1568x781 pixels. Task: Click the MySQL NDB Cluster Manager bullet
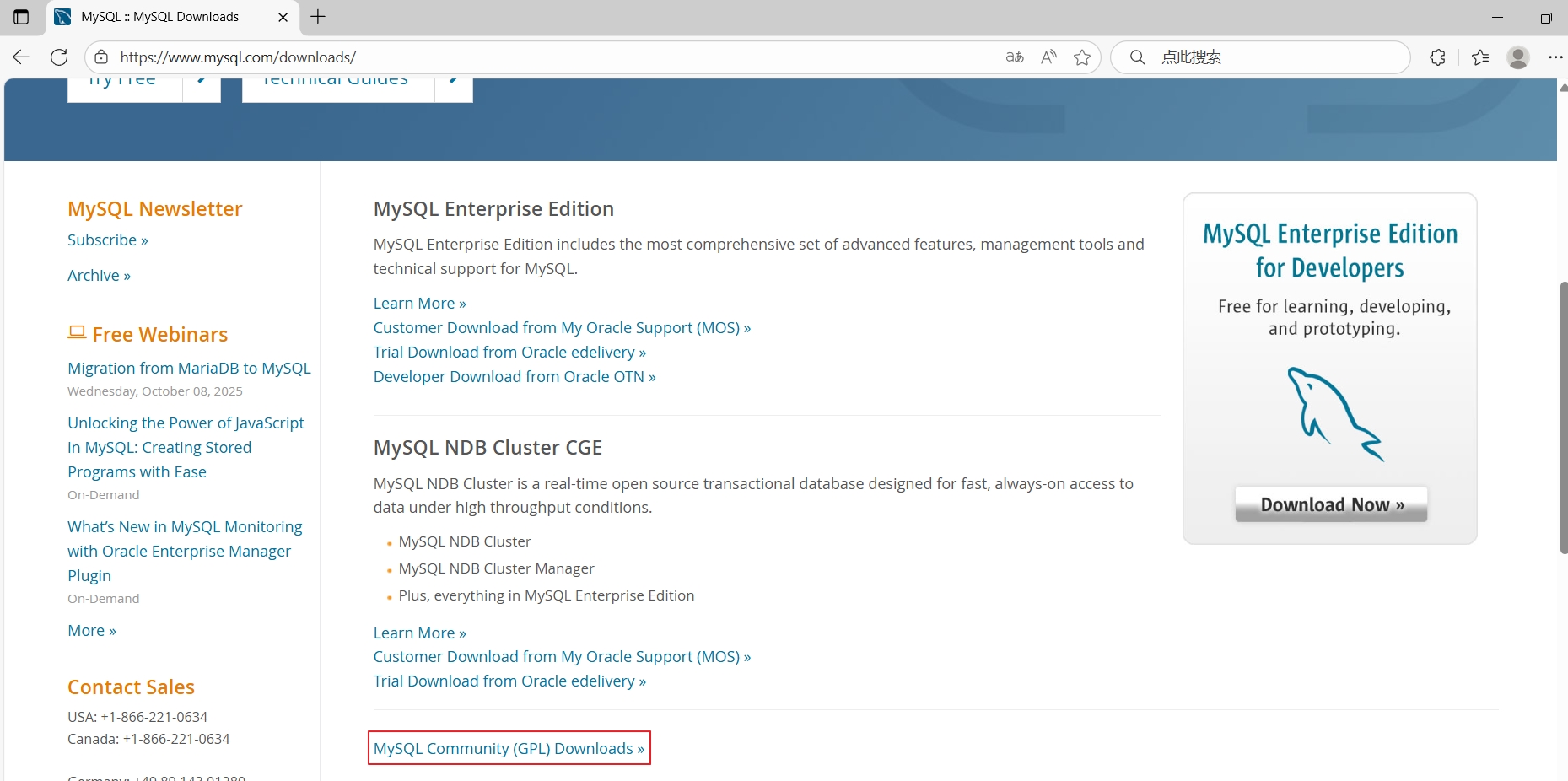496,568
